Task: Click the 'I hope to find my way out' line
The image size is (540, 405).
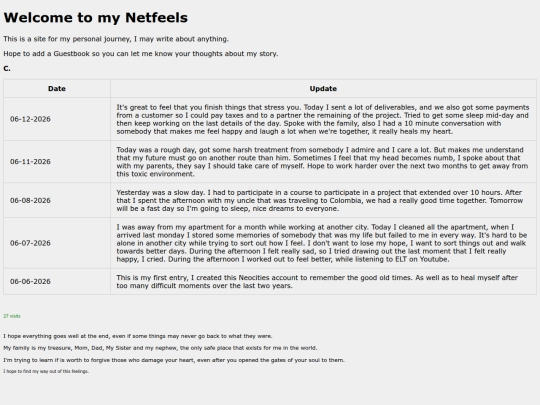Action: click(x=46, y=371)
